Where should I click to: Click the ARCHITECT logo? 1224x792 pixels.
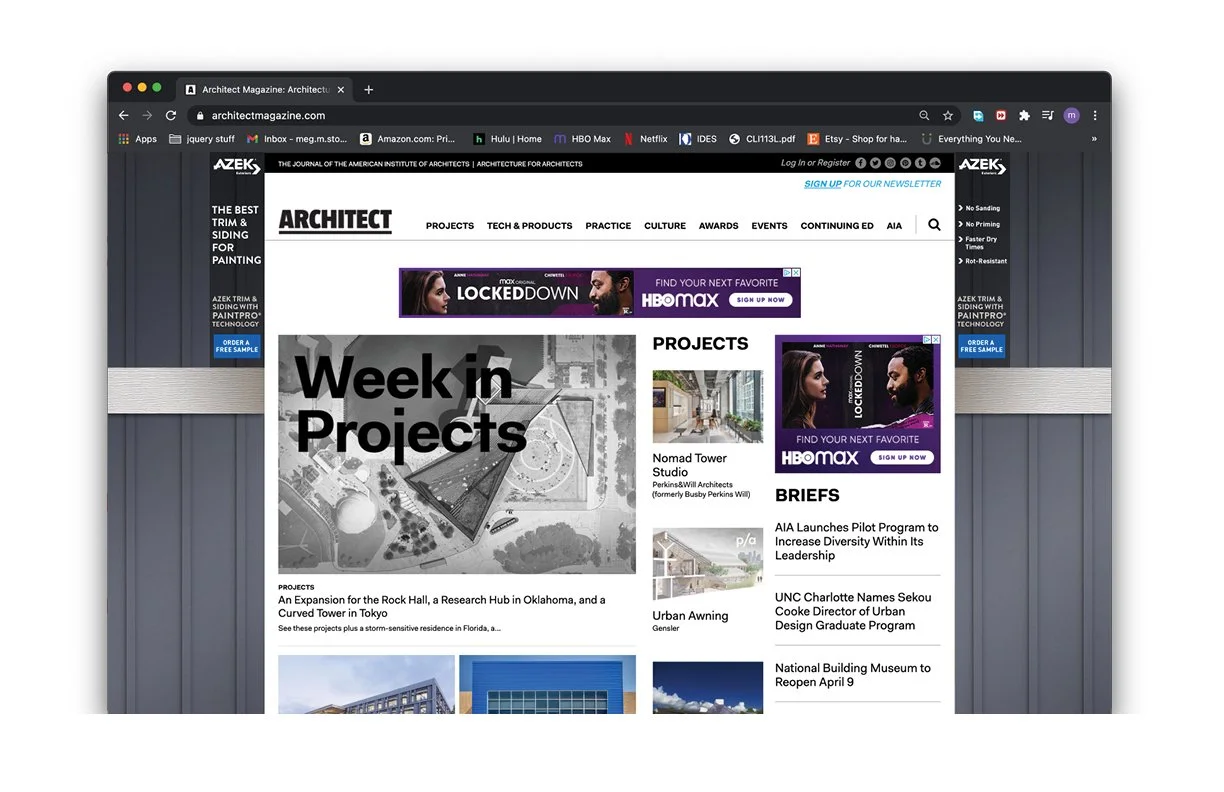coord(335,221)
